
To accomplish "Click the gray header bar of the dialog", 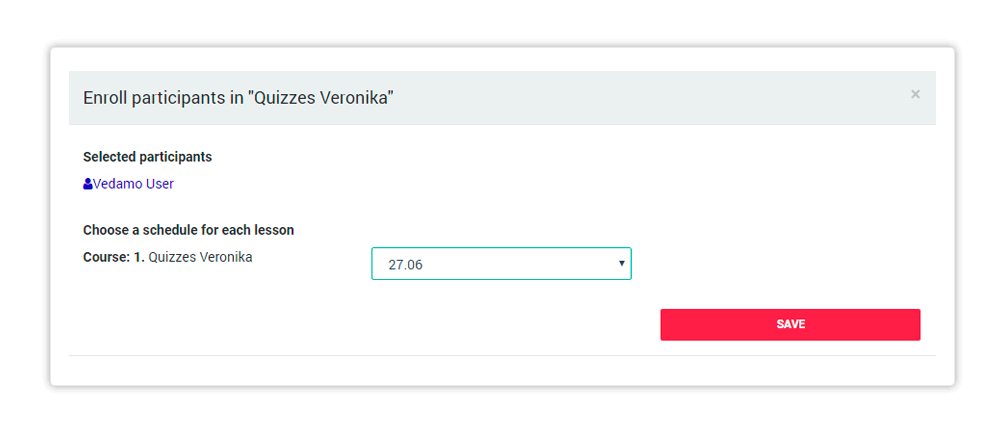I will tap(502, 98).
